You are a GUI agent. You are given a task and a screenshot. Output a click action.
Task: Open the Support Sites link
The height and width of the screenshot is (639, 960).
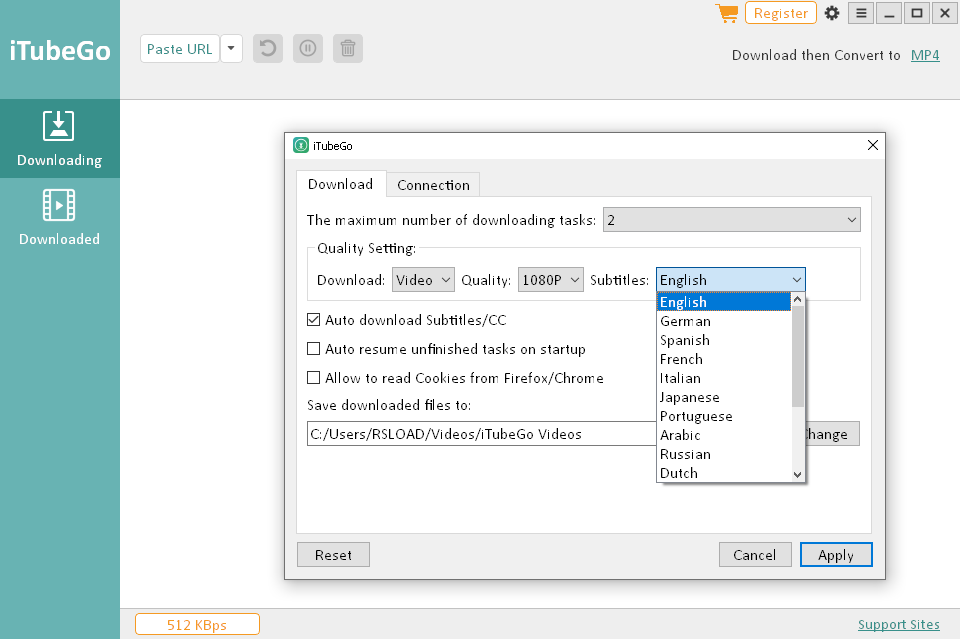898,624
